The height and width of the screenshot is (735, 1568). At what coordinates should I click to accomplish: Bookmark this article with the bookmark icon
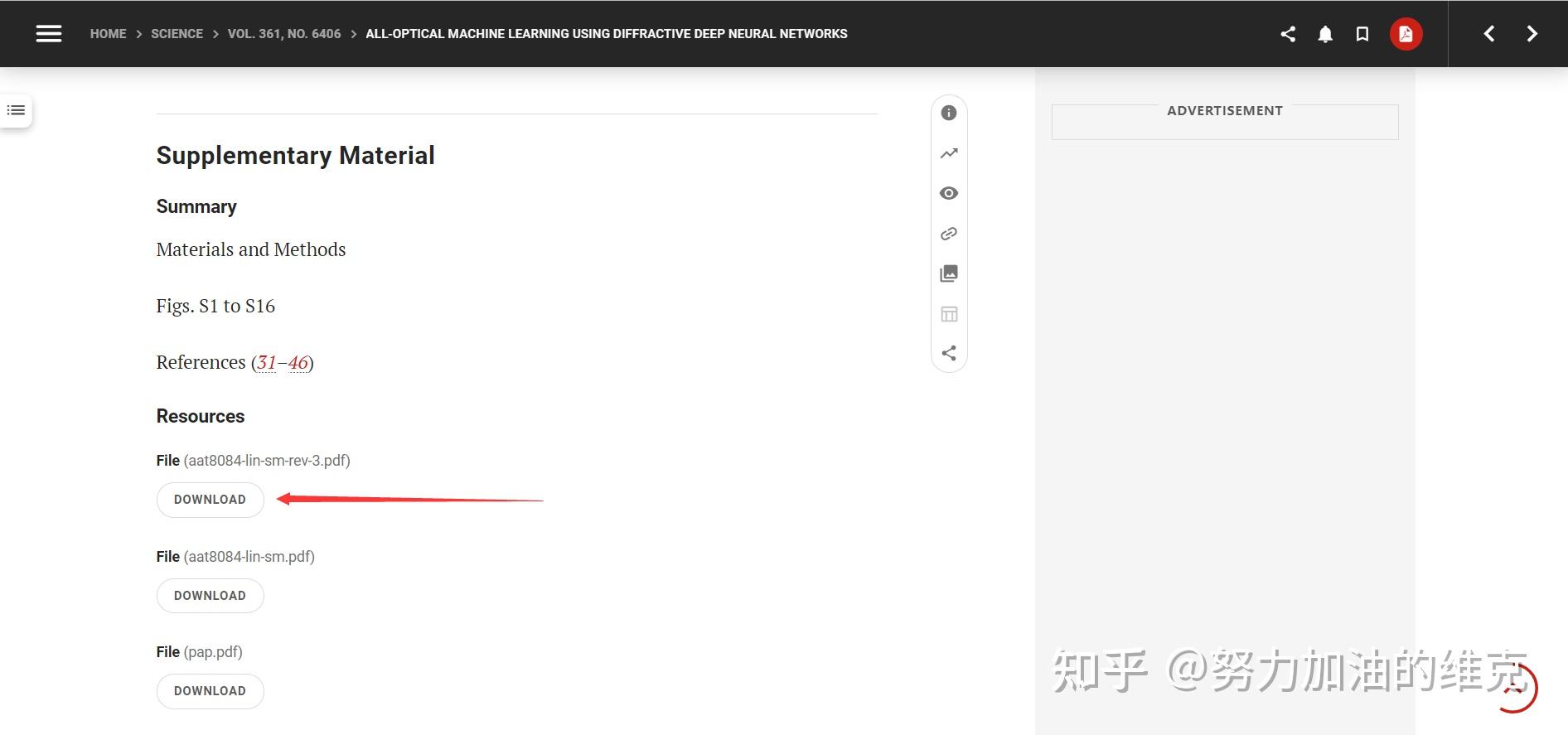(1362, 34)
